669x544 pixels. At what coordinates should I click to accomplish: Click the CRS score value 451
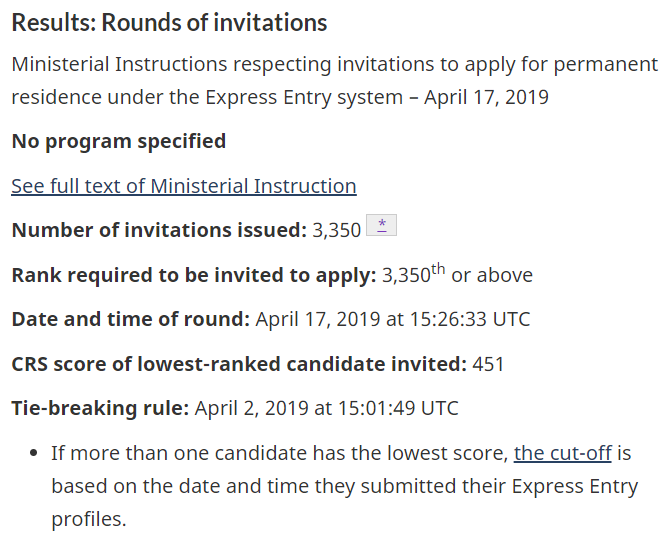pyautogui.click(x=489, y=364)
